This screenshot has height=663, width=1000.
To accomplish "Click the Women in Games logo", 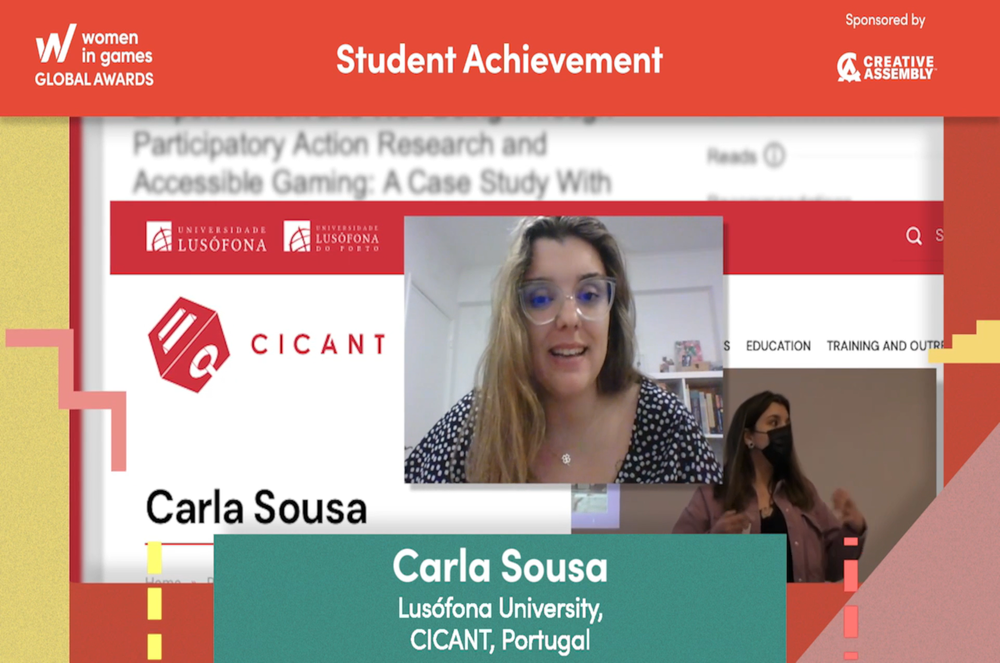I will (94, 56).
